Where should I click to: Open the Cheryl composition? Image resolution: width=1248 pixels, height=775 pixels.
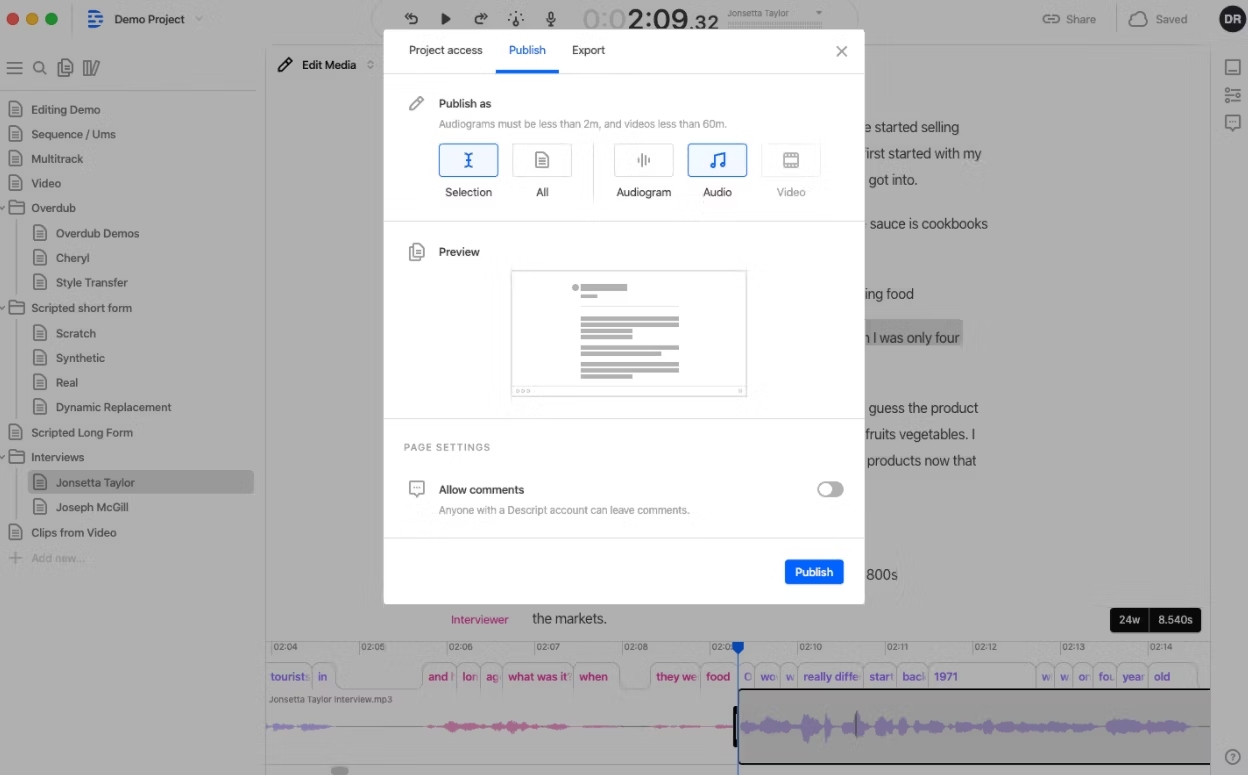coord(73,258)
